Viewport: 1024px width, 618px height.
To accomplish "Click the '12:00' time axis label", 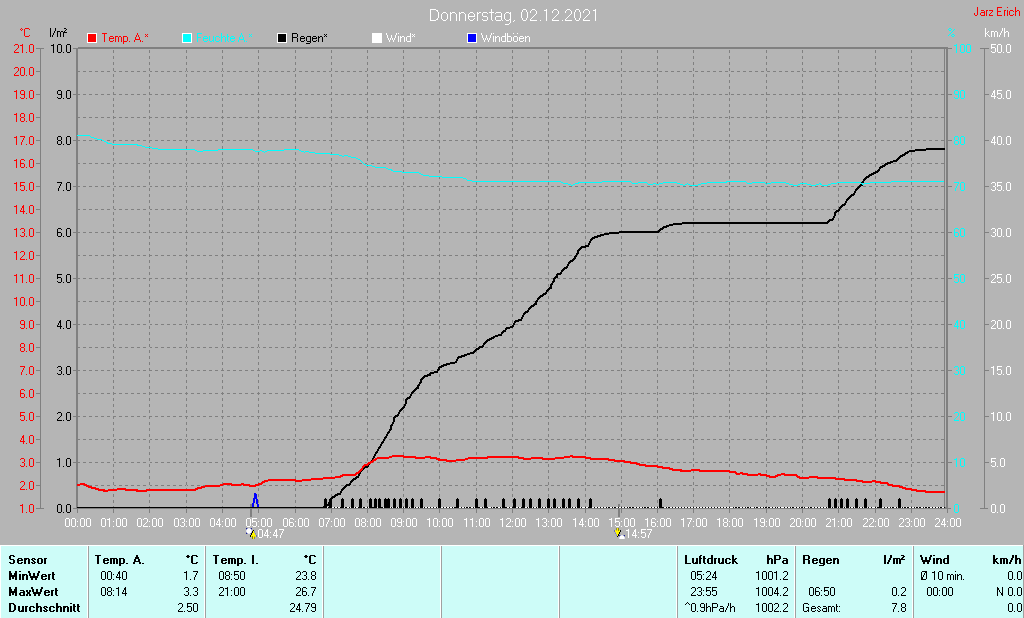I will click(513, 523).
